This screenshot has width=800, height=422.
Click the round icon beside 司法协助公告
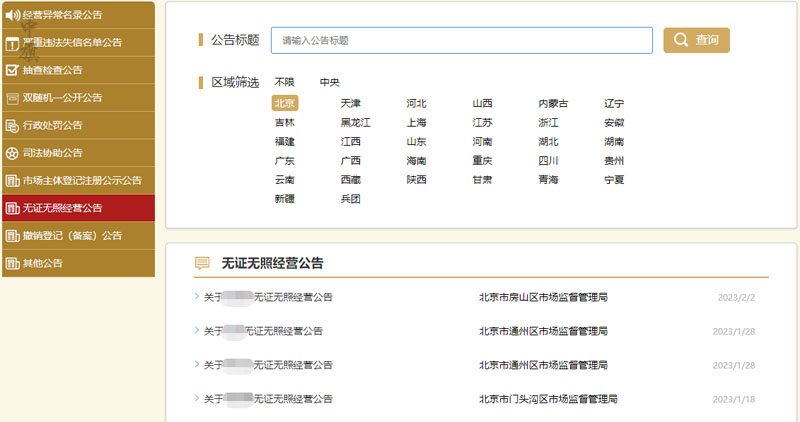(12, 153)
